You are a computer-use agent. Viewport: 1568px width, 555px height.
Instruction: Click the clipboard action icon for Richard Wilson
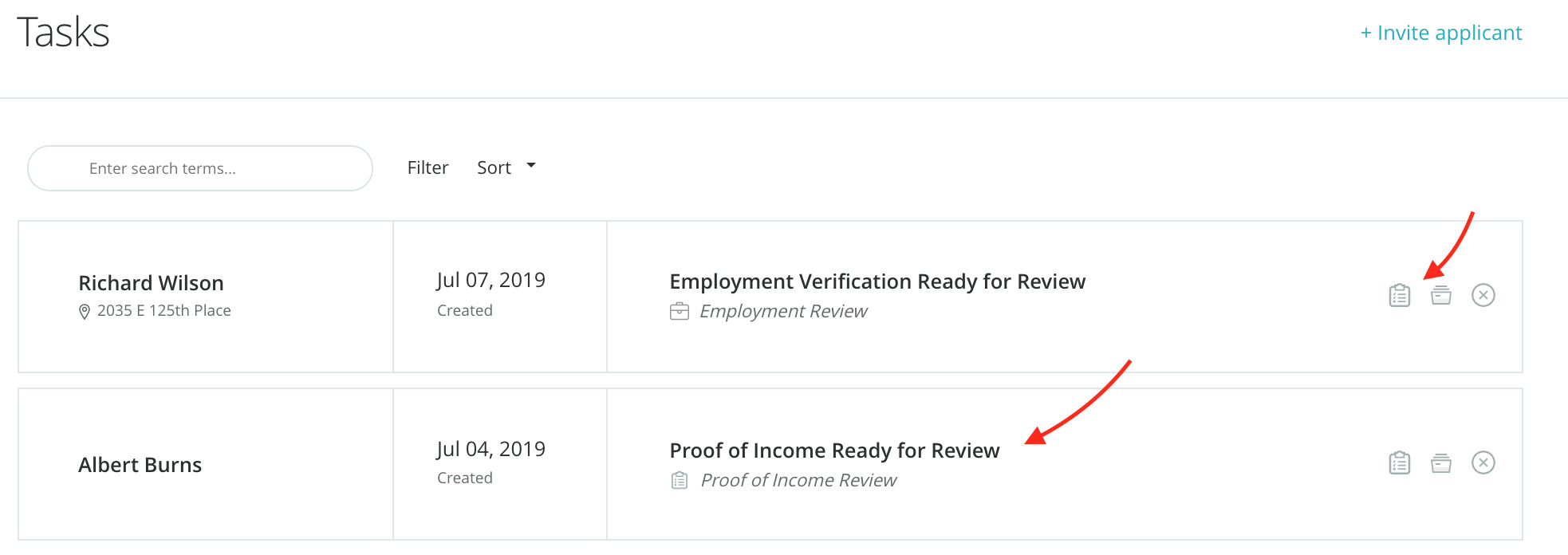click(x=1400, y=295)
